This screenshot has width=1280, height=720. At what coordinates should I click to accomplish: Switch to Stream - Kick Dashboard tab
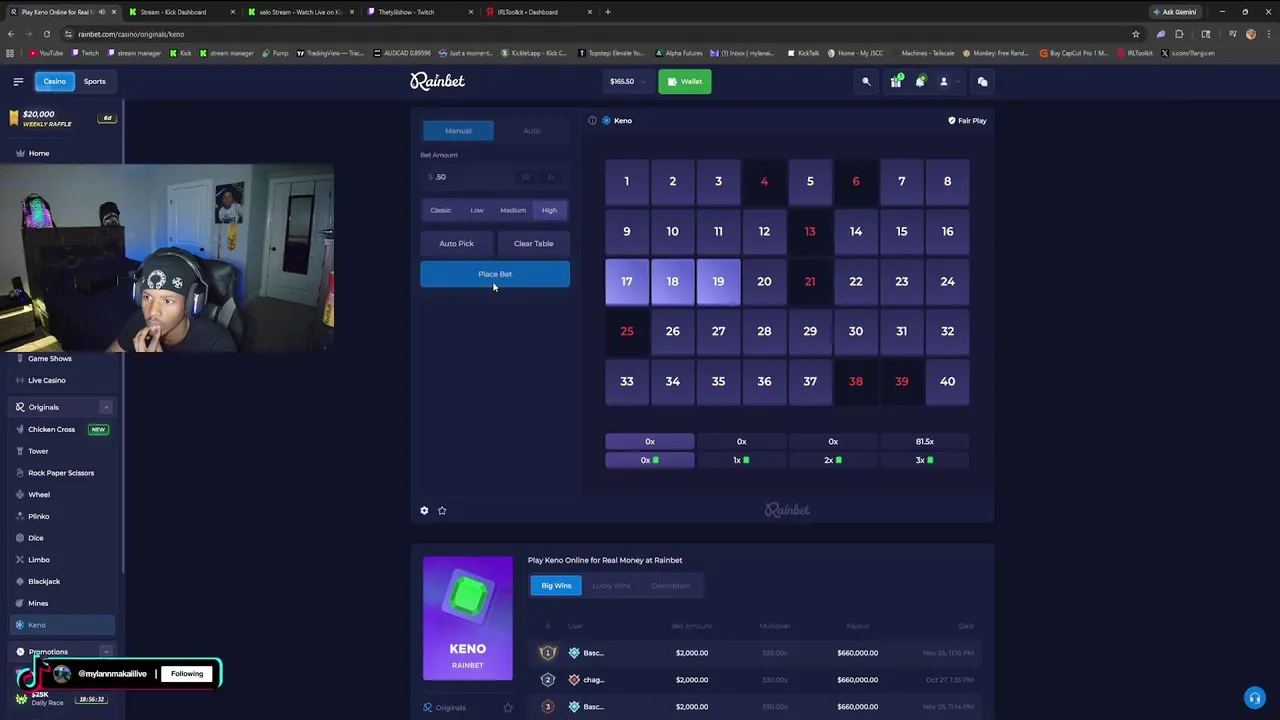tap(180, 12)
